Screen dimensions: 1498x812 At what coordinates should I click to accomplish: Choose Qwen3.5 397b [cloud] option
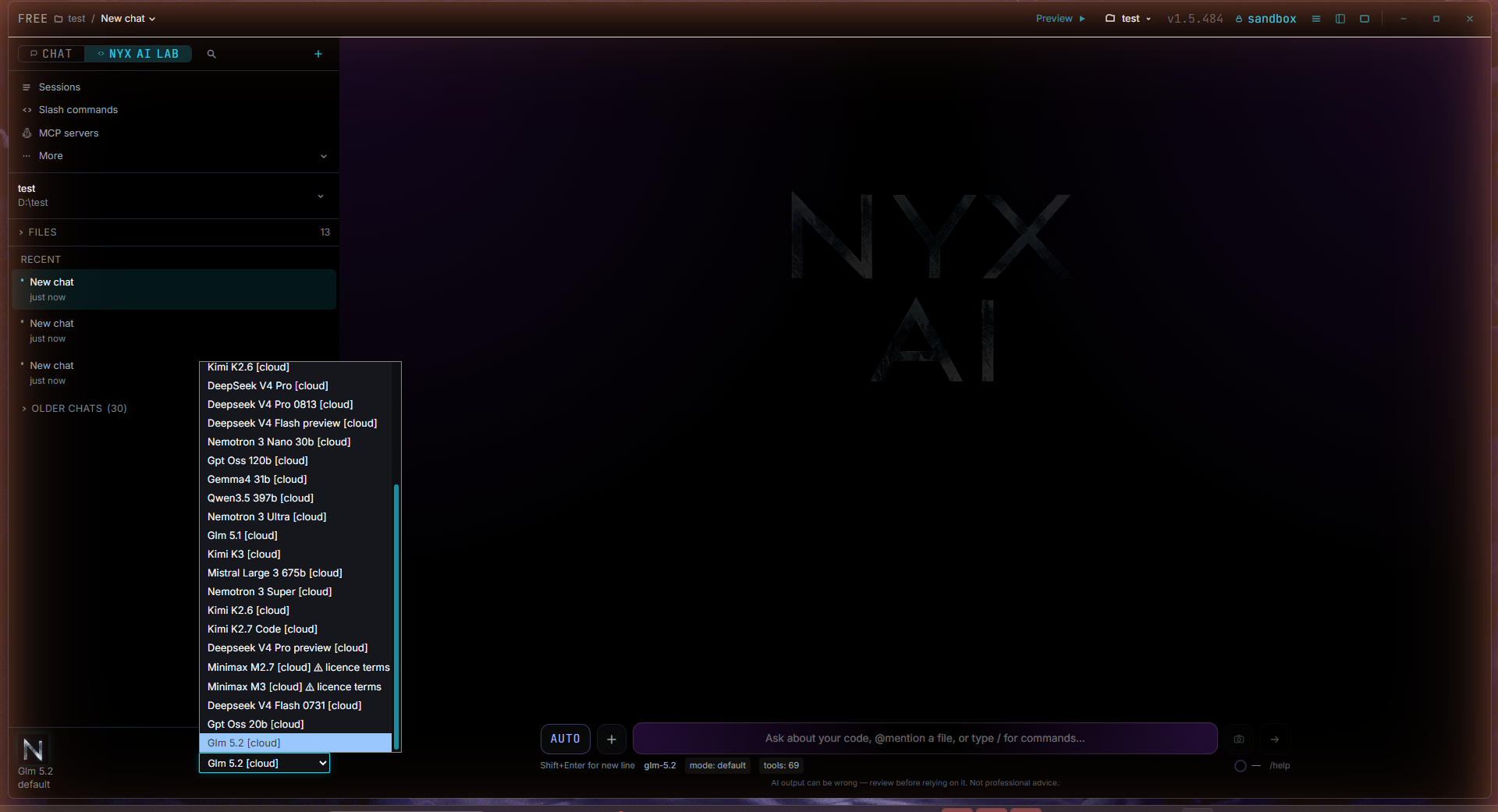[x=296, y=498]
